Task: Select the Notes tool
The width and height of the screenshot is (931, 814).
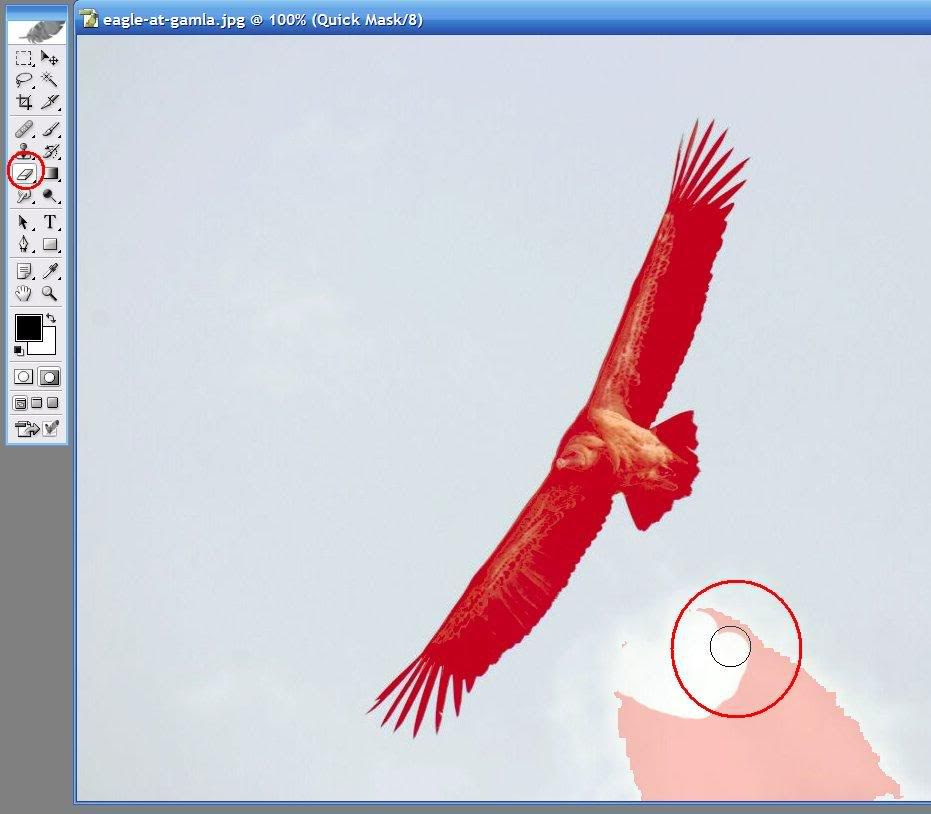Action: tap(24, 271)
